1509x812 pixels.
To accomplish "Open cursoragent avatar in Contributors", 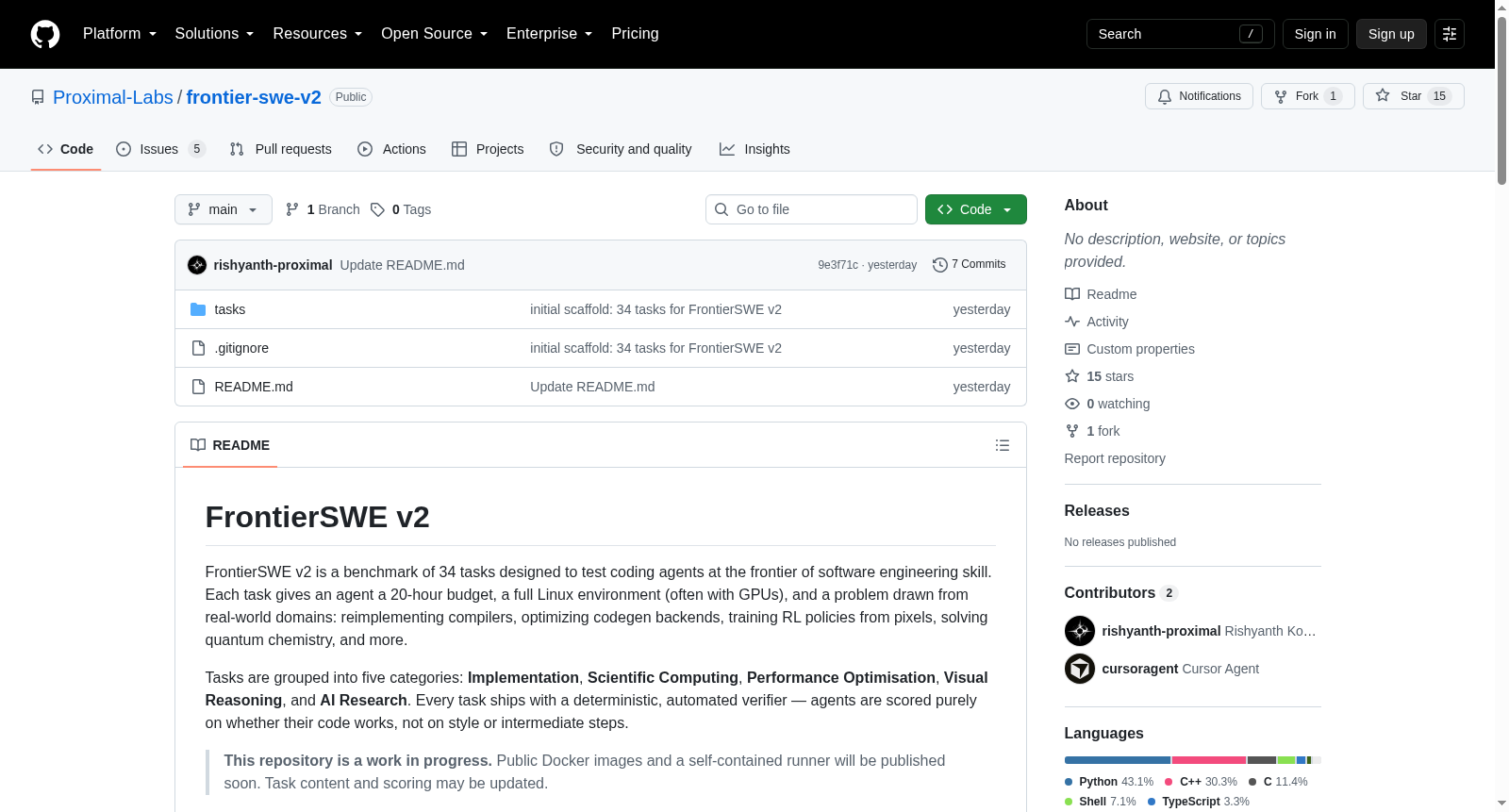I will 1080,669.
